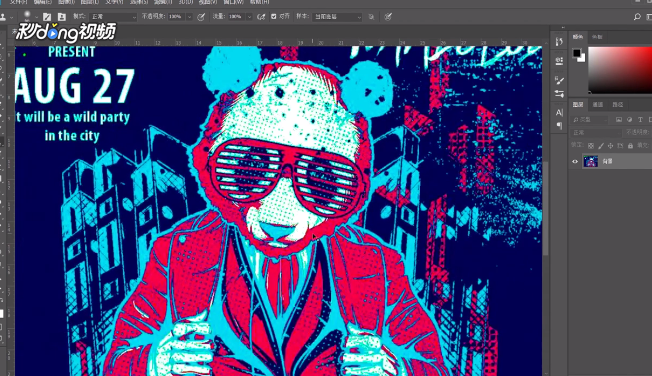Open the Clone Stamp tool preset picker
This screenshot has width=652, height=376.
[4, 17]
